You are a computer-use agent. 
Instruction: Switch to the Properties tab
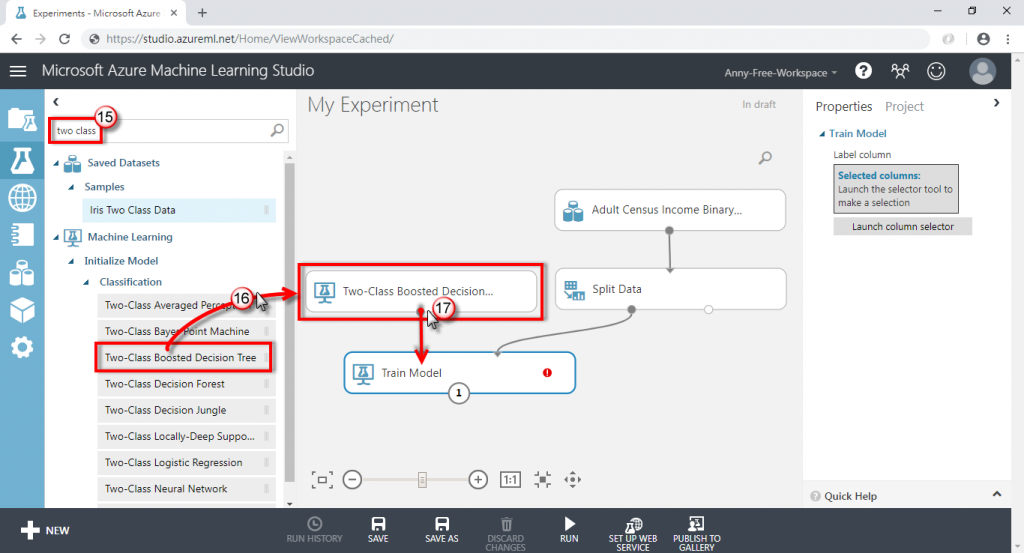click(844, 106)
